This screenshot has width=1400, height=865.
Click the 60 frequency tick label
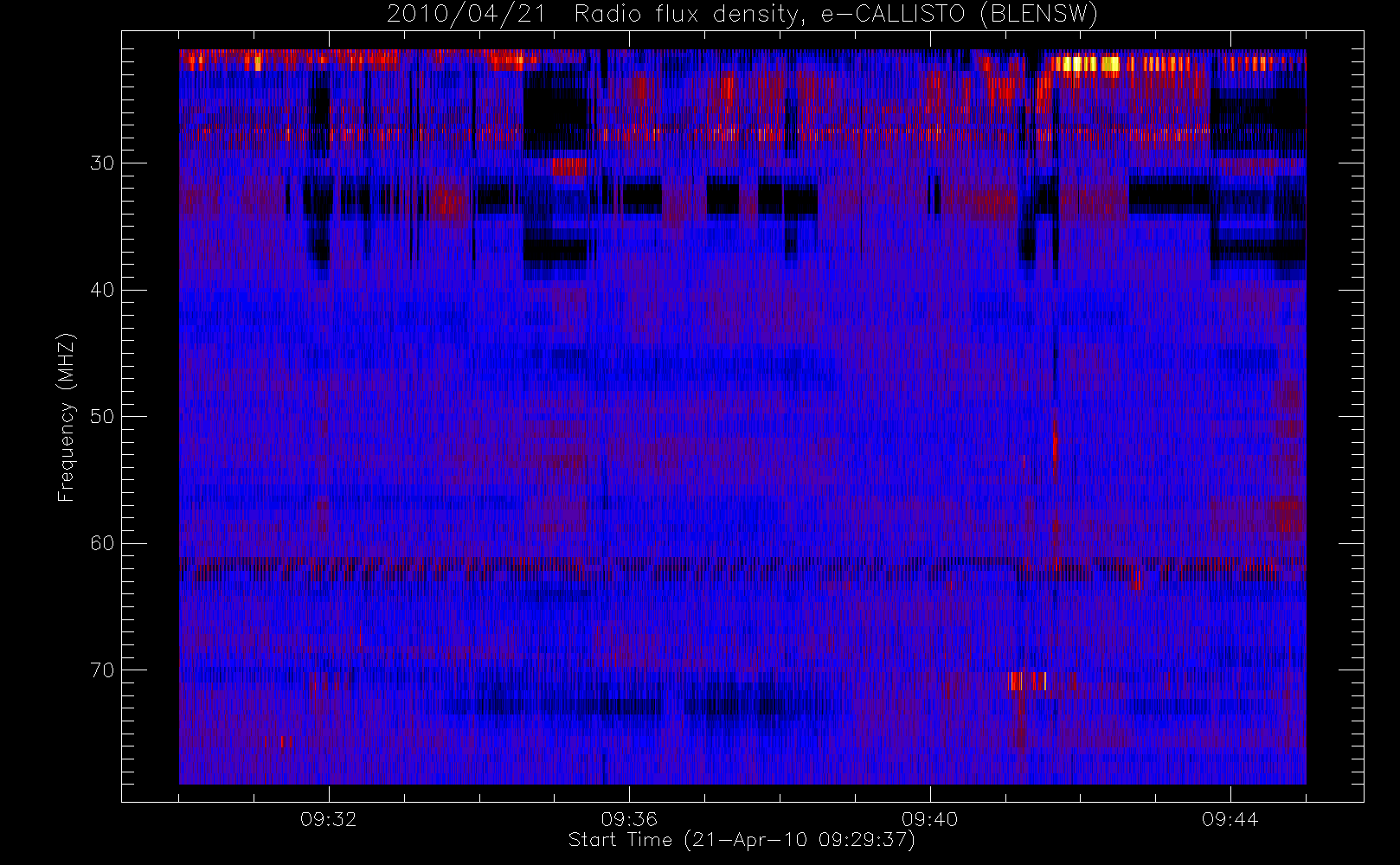tap(102, 543)
